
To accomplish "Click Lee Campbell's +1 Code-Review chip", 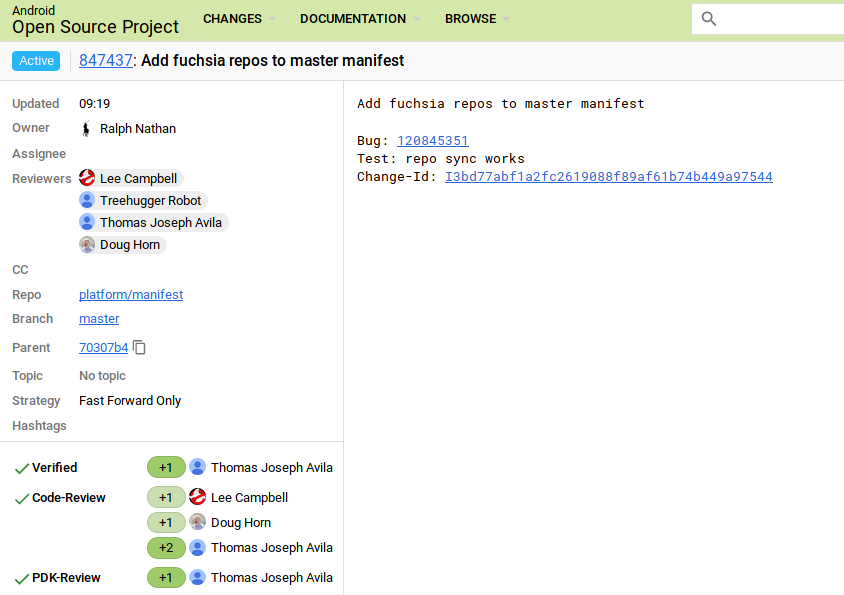I will (x=166, y=497).
